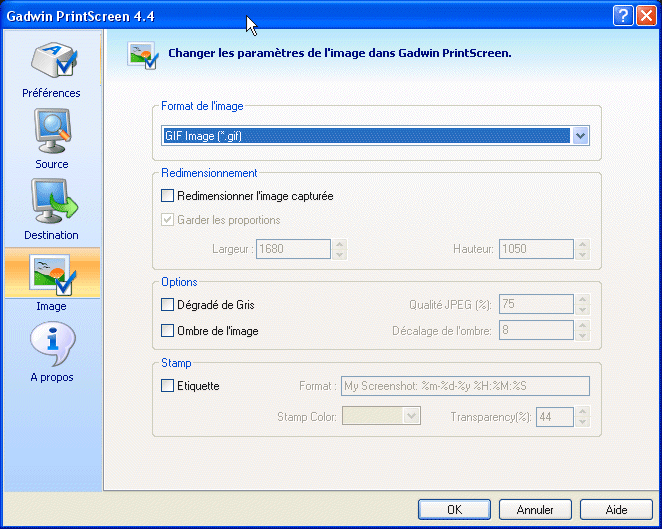
Task: Confirm settings with the OK button
Action: click(454, 510)
